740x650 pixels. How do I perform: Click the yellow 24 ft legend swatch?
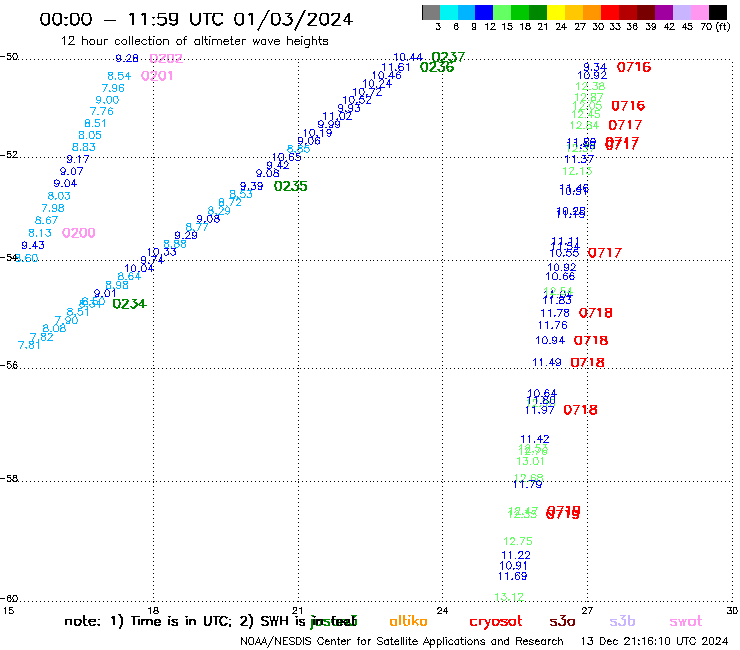(555, 12)
